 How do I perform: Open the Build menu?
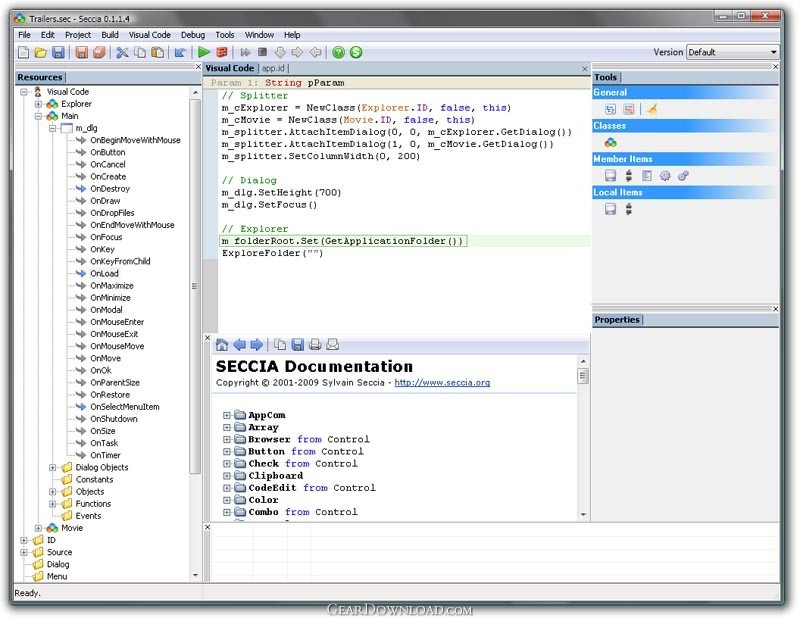click(110, 35)
